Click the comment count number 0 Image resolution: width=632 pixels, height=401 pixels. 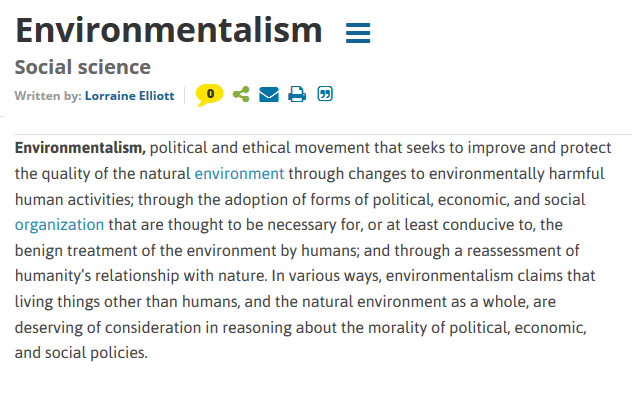click(x=210, y=93)
